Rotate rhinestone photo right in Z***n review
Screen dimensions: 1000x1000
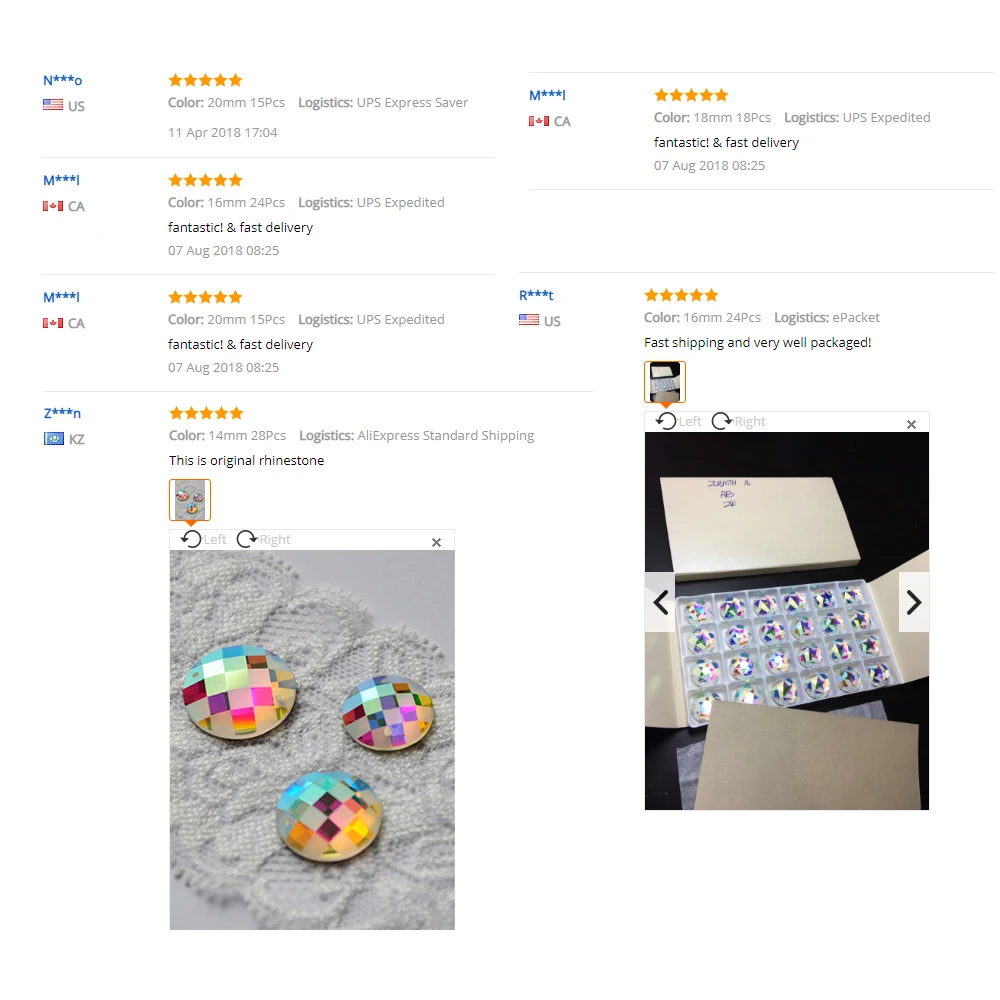(x=263, y=540)
